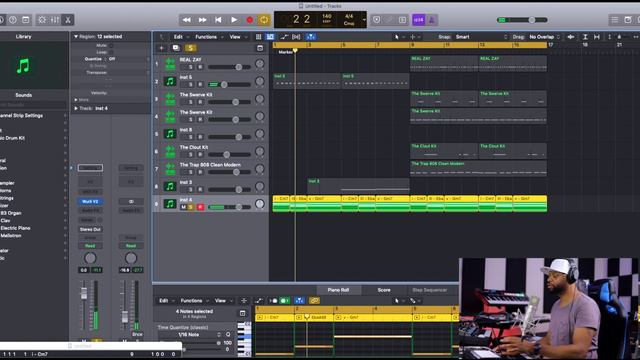The width and height of the screenshot is (640, 360).
Task: Open the LCD display mode dropdown arrow
Action: [364, 20]
